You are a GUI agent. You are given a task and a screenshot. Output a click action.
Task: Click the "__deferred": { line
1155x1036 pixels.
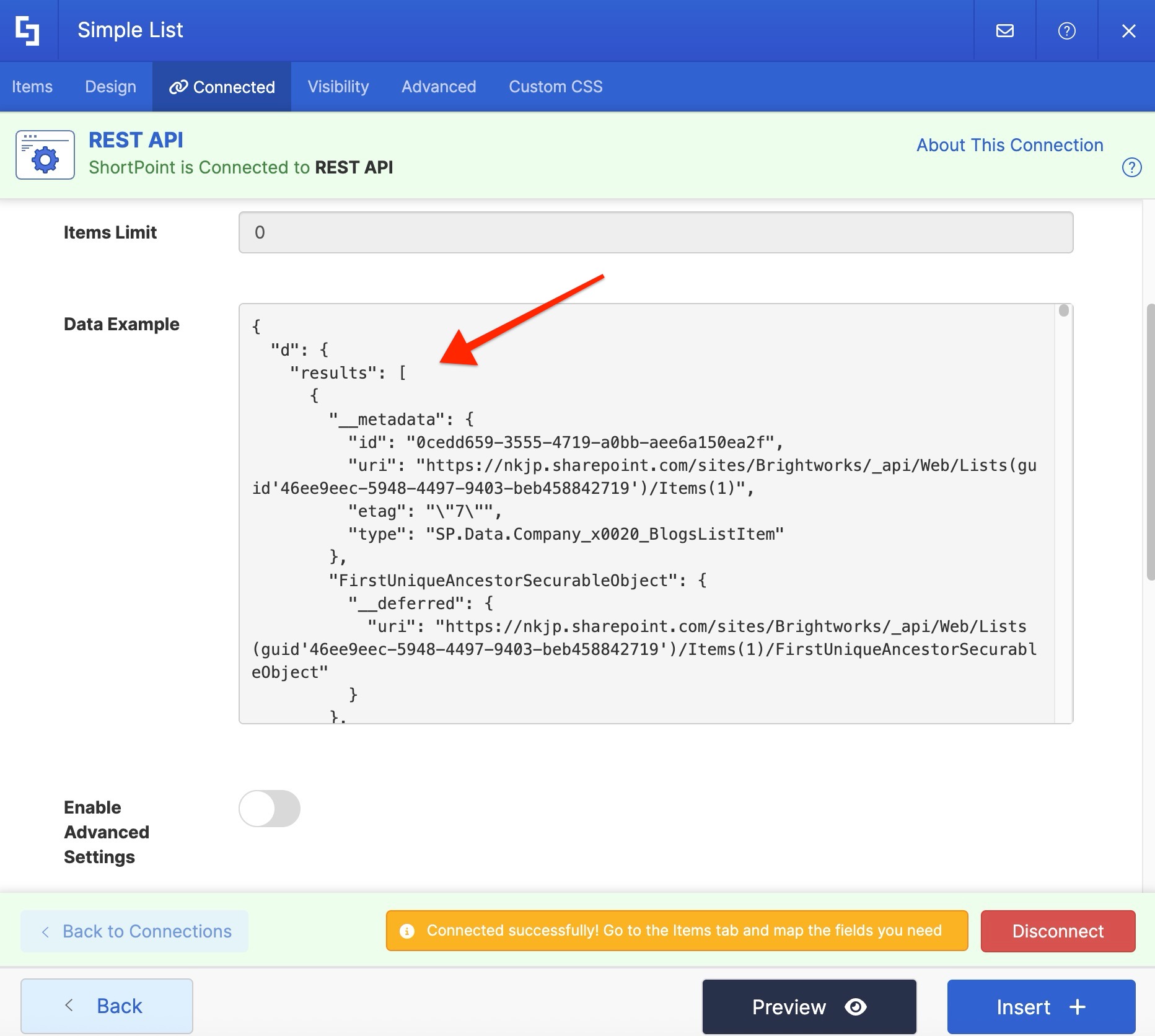(x=421, y=604)
